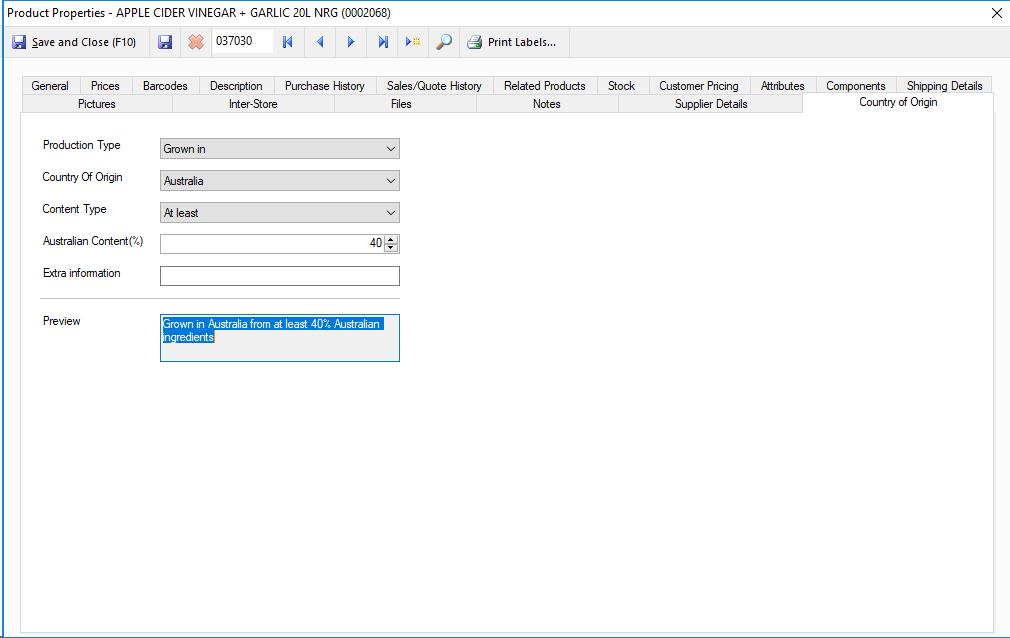Switch to the General tab
Viewport: 1010px width, 638px height.
click(x=50, y=86)
